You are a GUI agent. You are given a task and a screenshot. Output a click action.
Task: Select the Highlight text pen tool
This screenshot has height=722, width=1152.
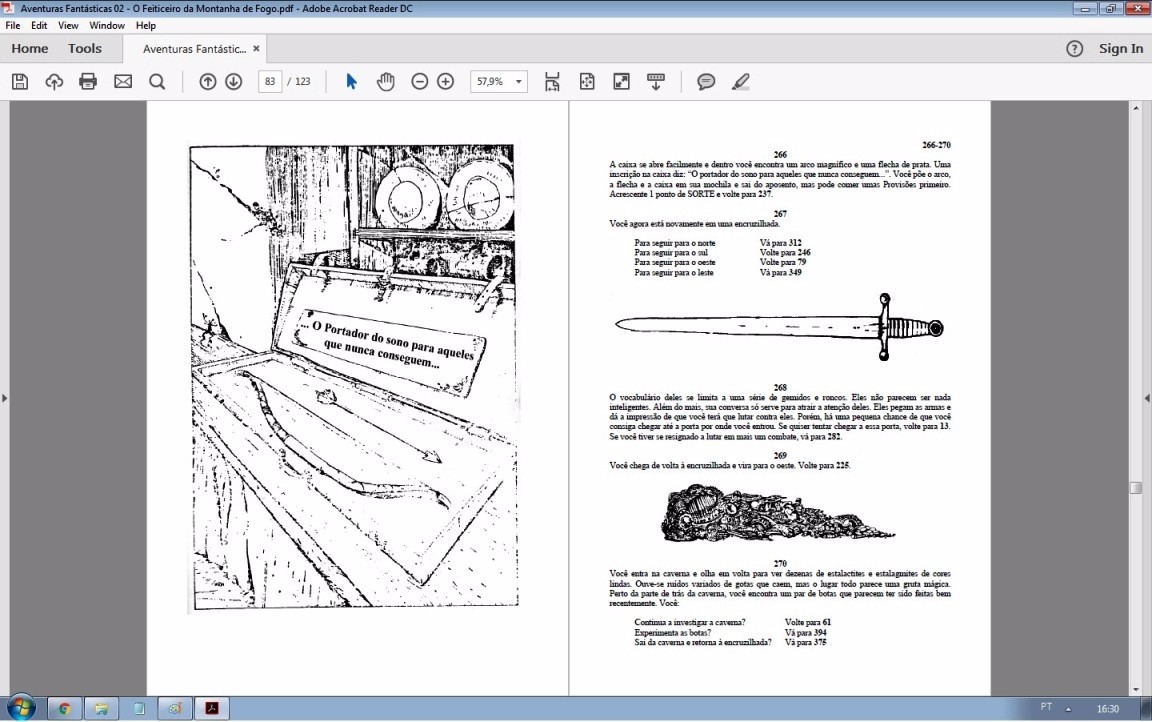click(x=741, y=82)
